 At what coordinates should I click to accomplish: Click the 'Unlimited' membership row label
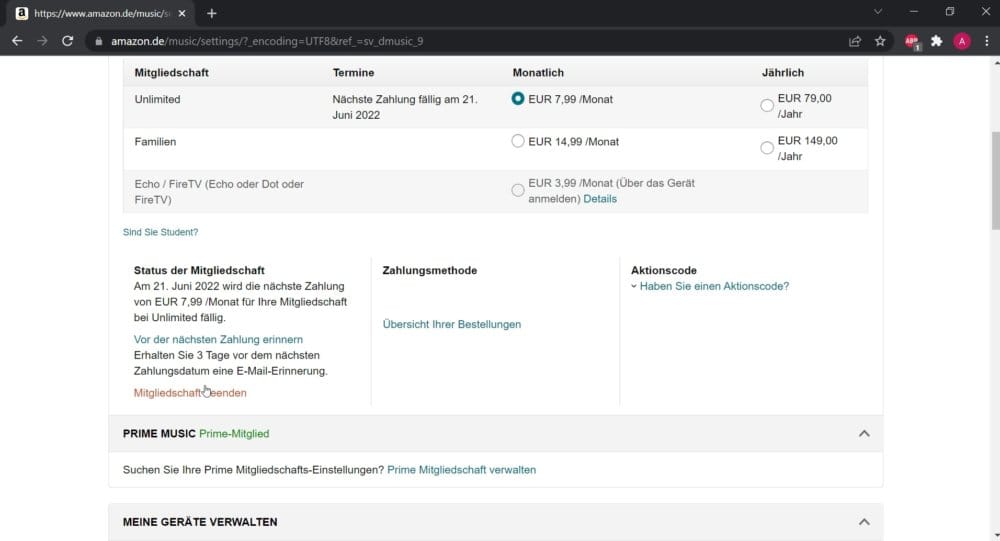(x=158, y=100)
